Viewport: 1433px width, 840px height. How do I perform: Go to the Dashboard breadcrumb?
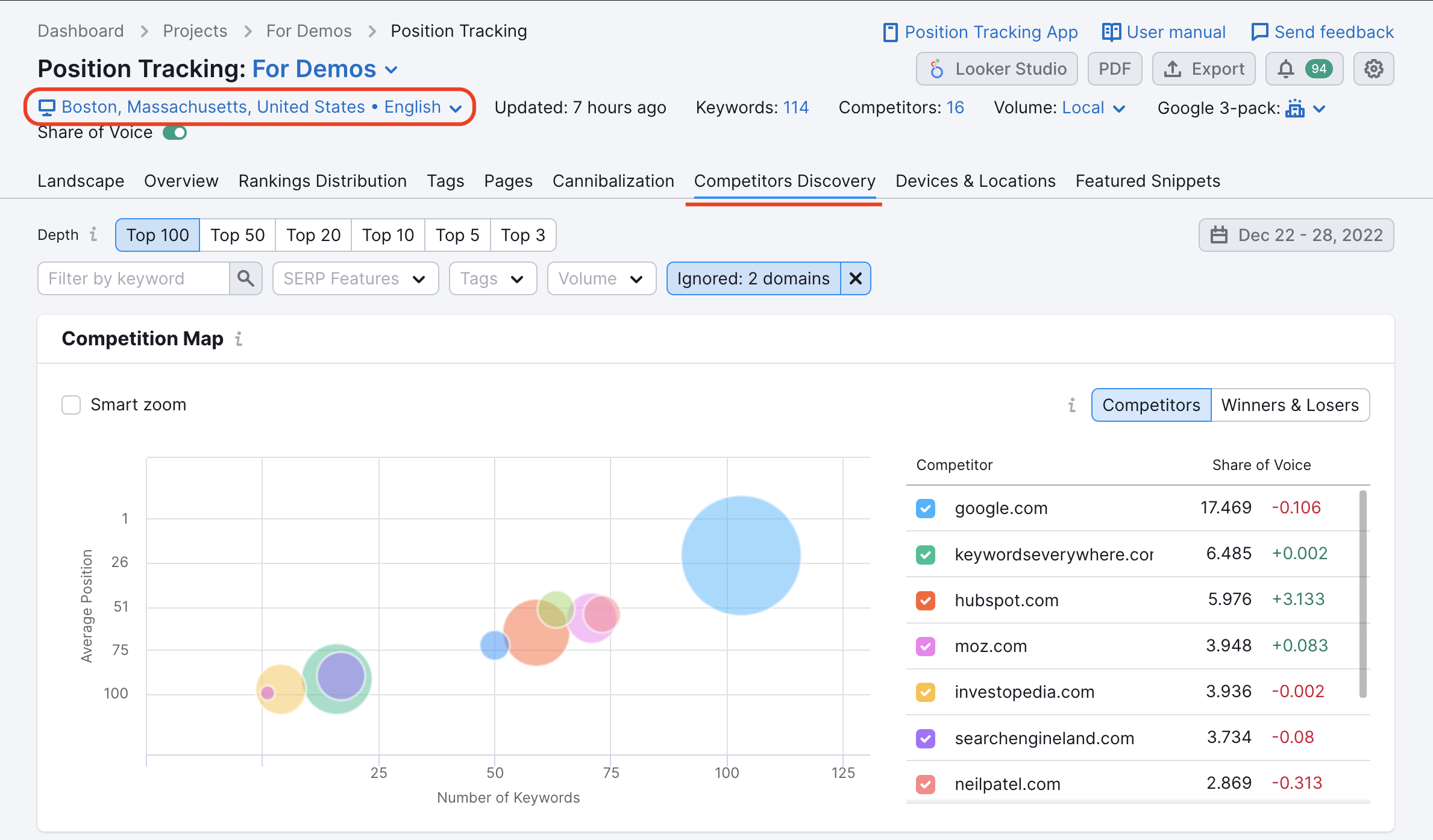81,31
